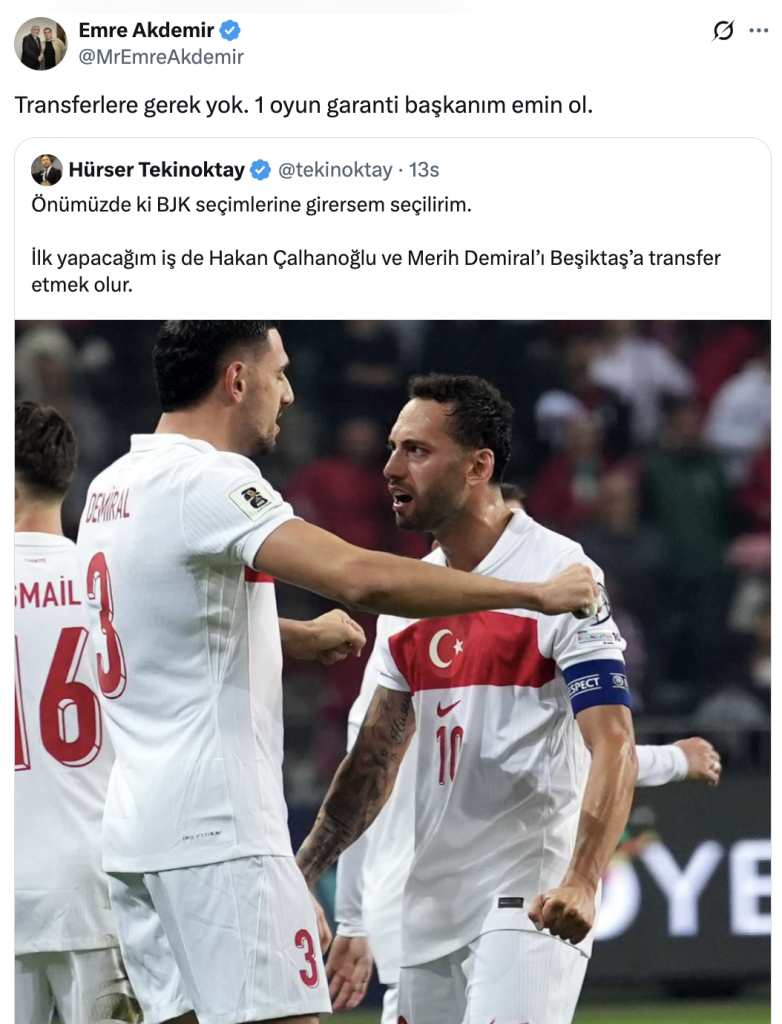Click the Hürser Tekinoktay display name
Image resolution: width=782 pixels, height=1024 pixels.
(x=157, y=170)
